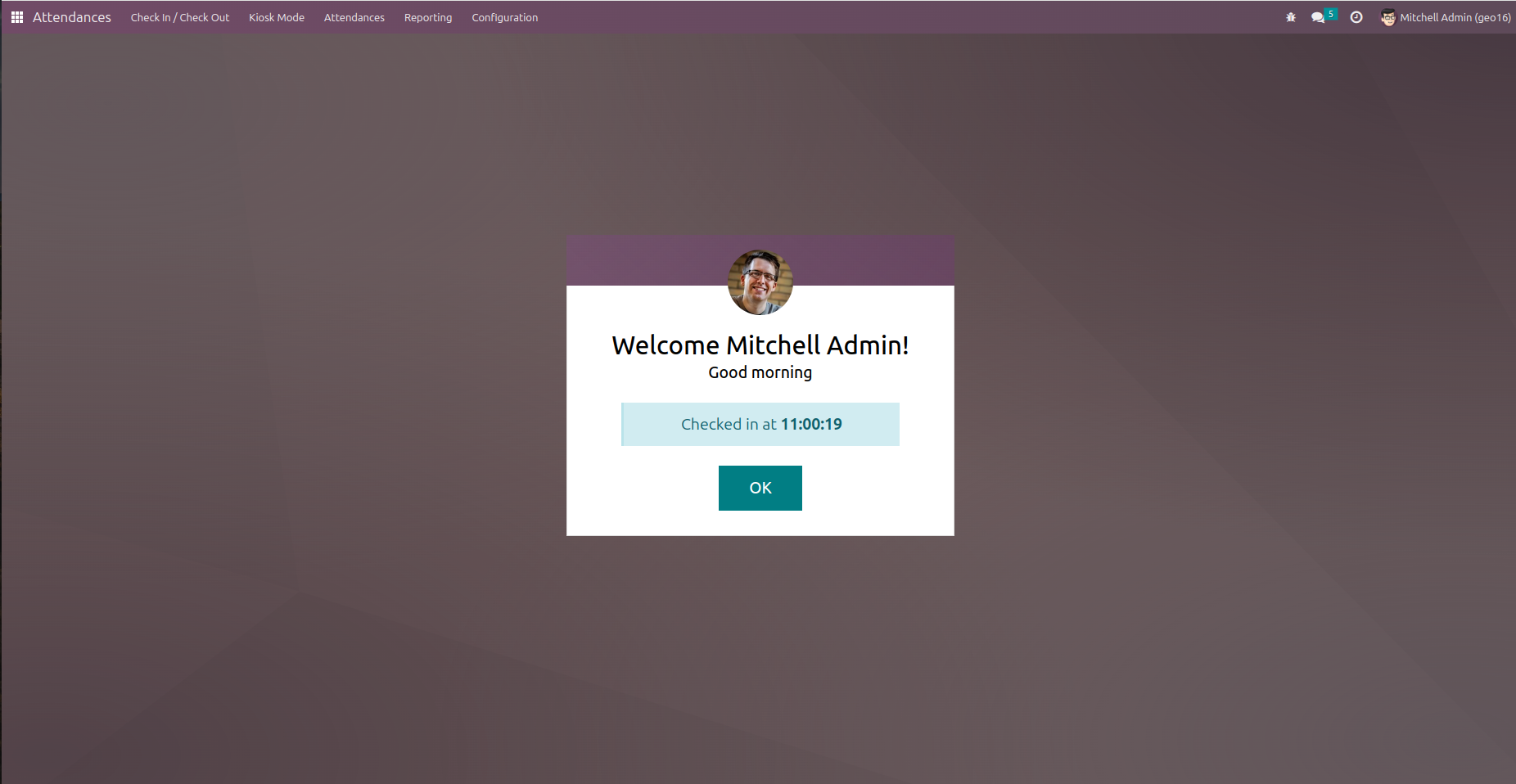Open the apps grid home menu
1516x784 pixels.
(16, 17)
